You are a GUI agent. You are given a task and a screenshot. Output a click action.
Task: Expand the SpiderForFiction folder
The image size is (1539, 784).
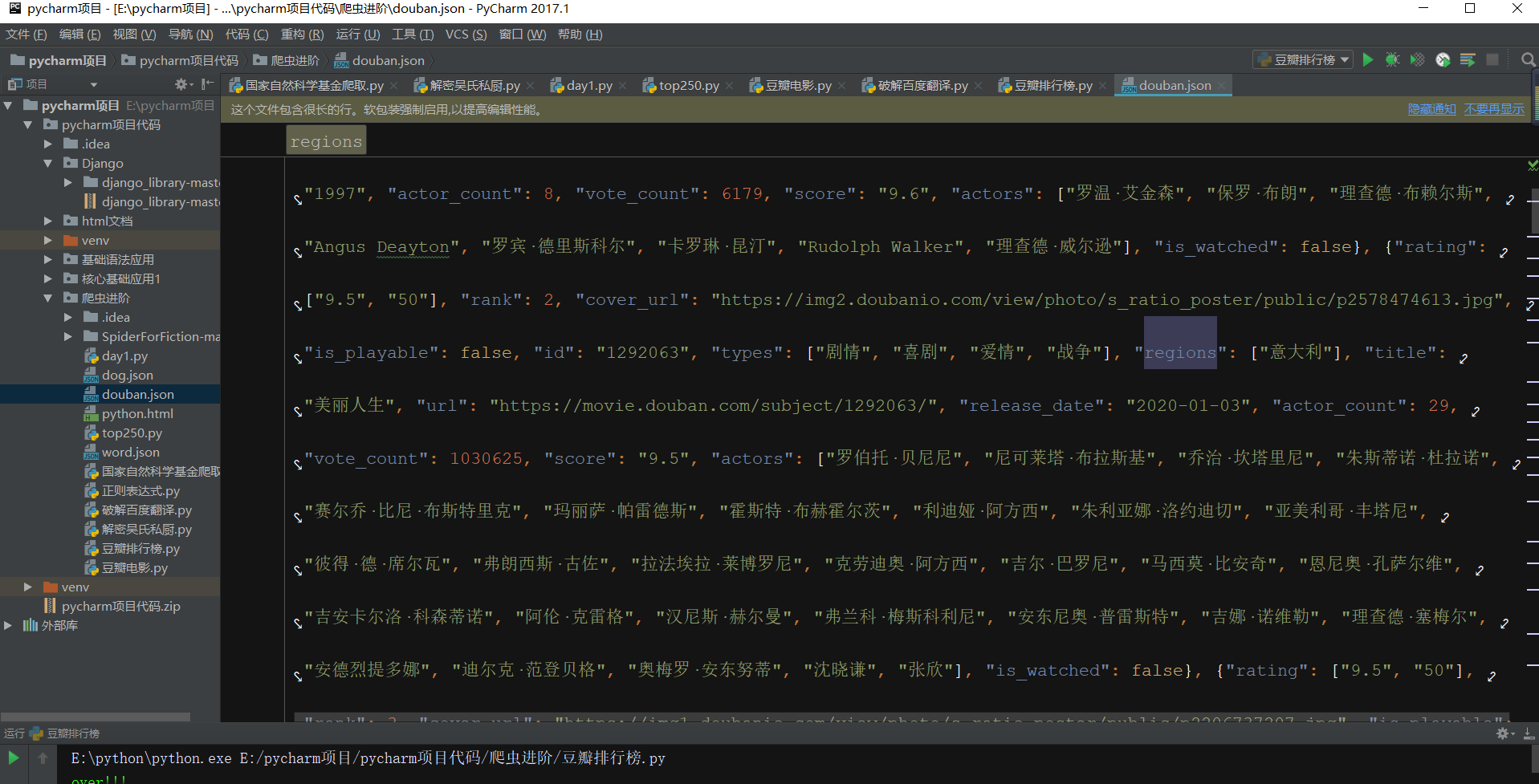[68, 336]
